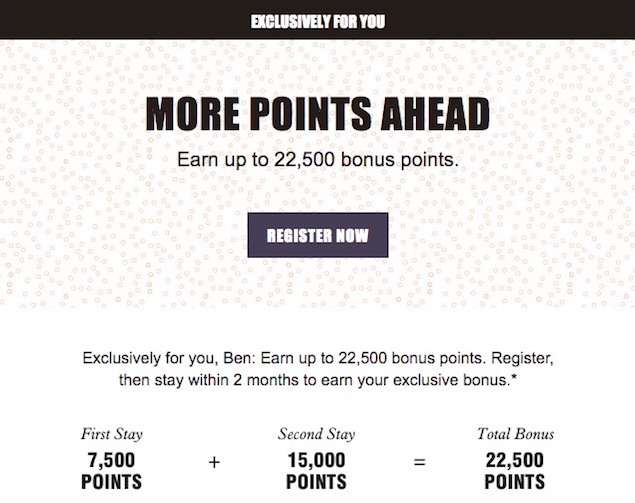Click the word POINTS under 7,500

(111, 482)
